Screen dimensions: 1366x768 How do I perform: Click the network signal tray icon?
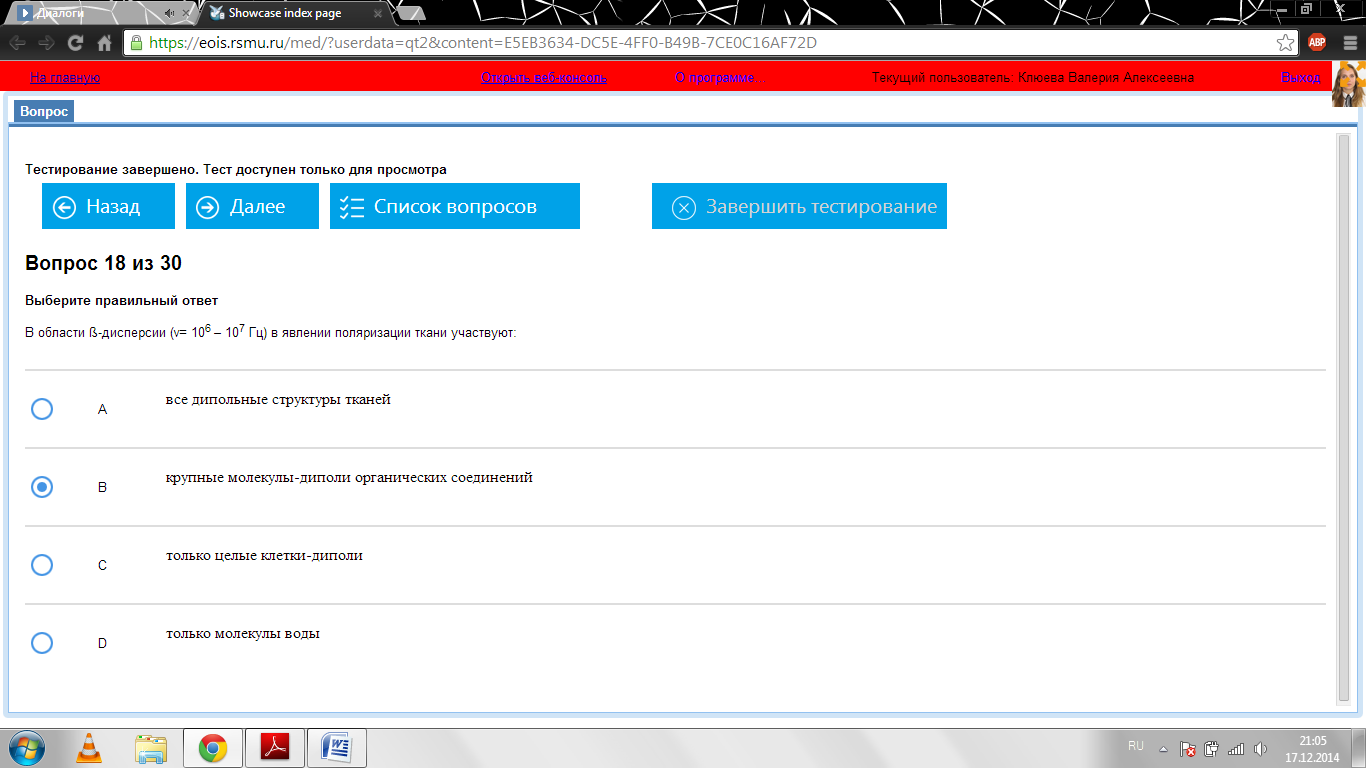[x=1236, y=748]
